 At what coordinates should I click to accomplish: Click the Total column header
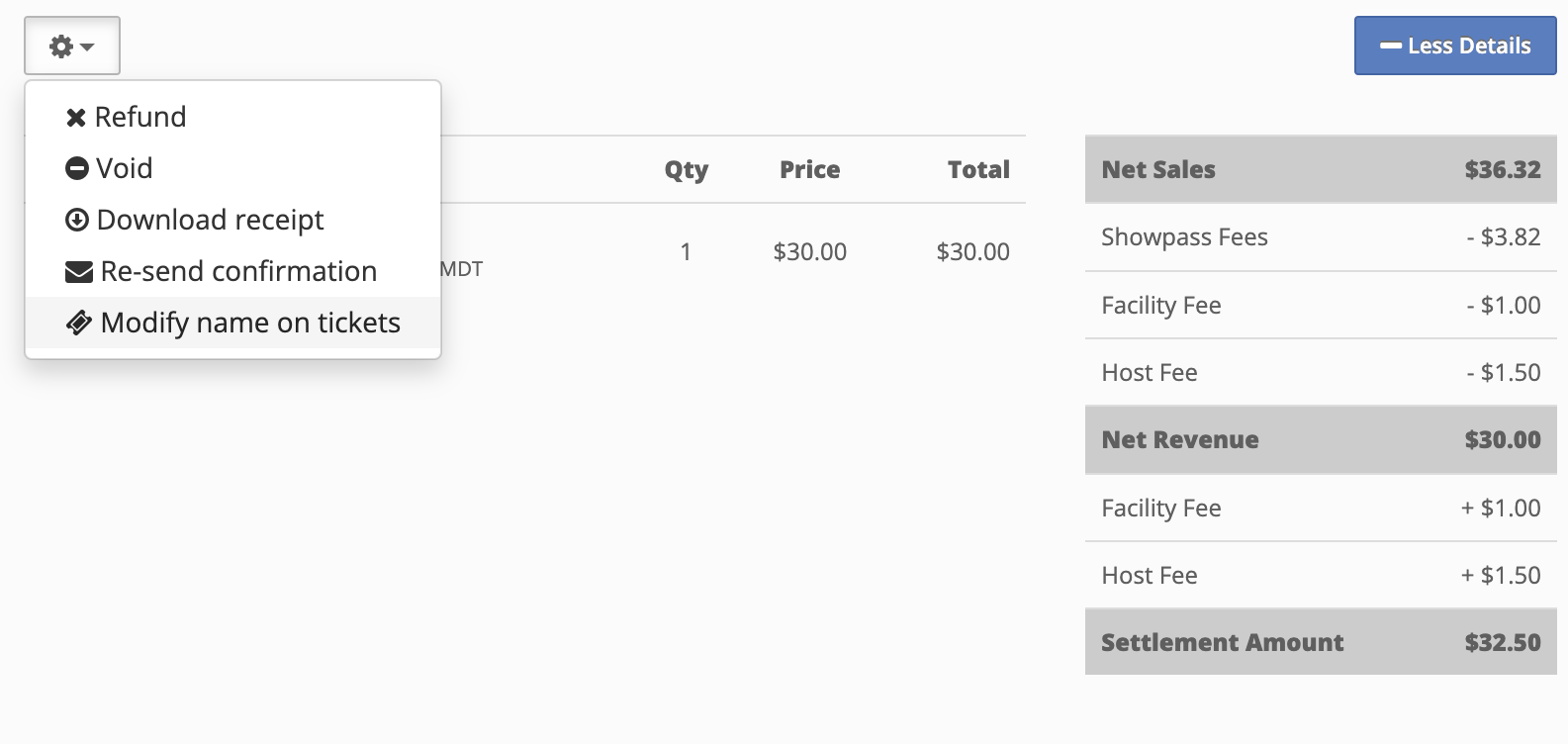click(x=978, y=170)
